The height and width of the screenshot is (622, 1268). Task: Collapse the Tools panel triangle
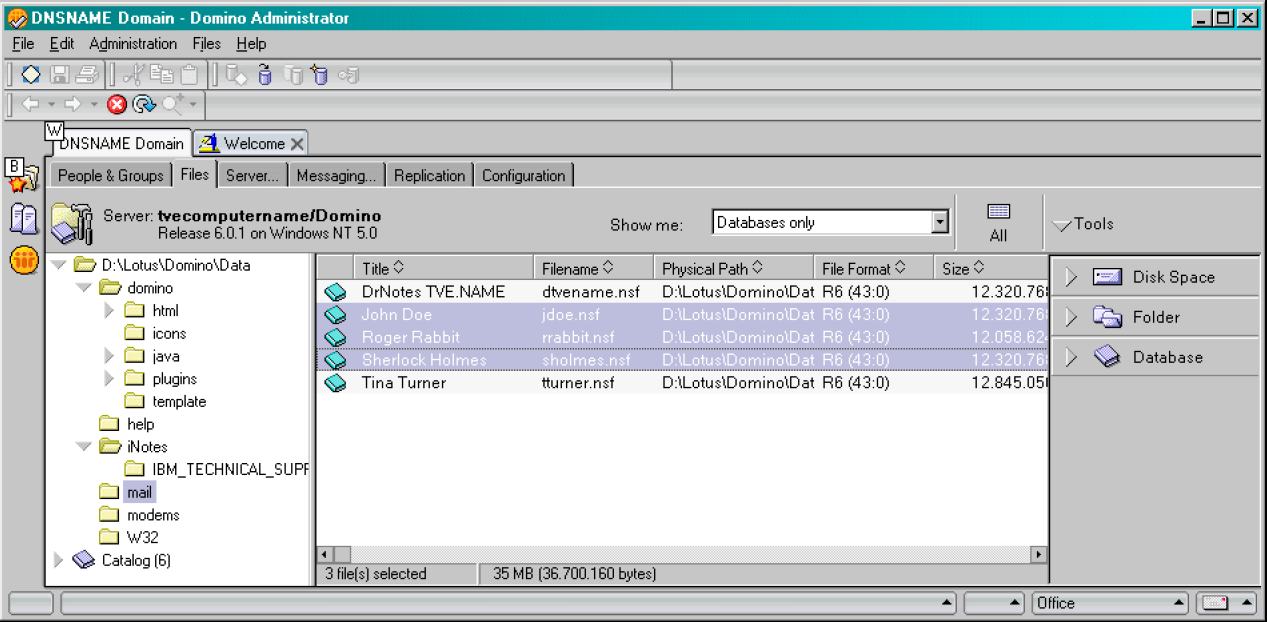(x=1062, y=226)
